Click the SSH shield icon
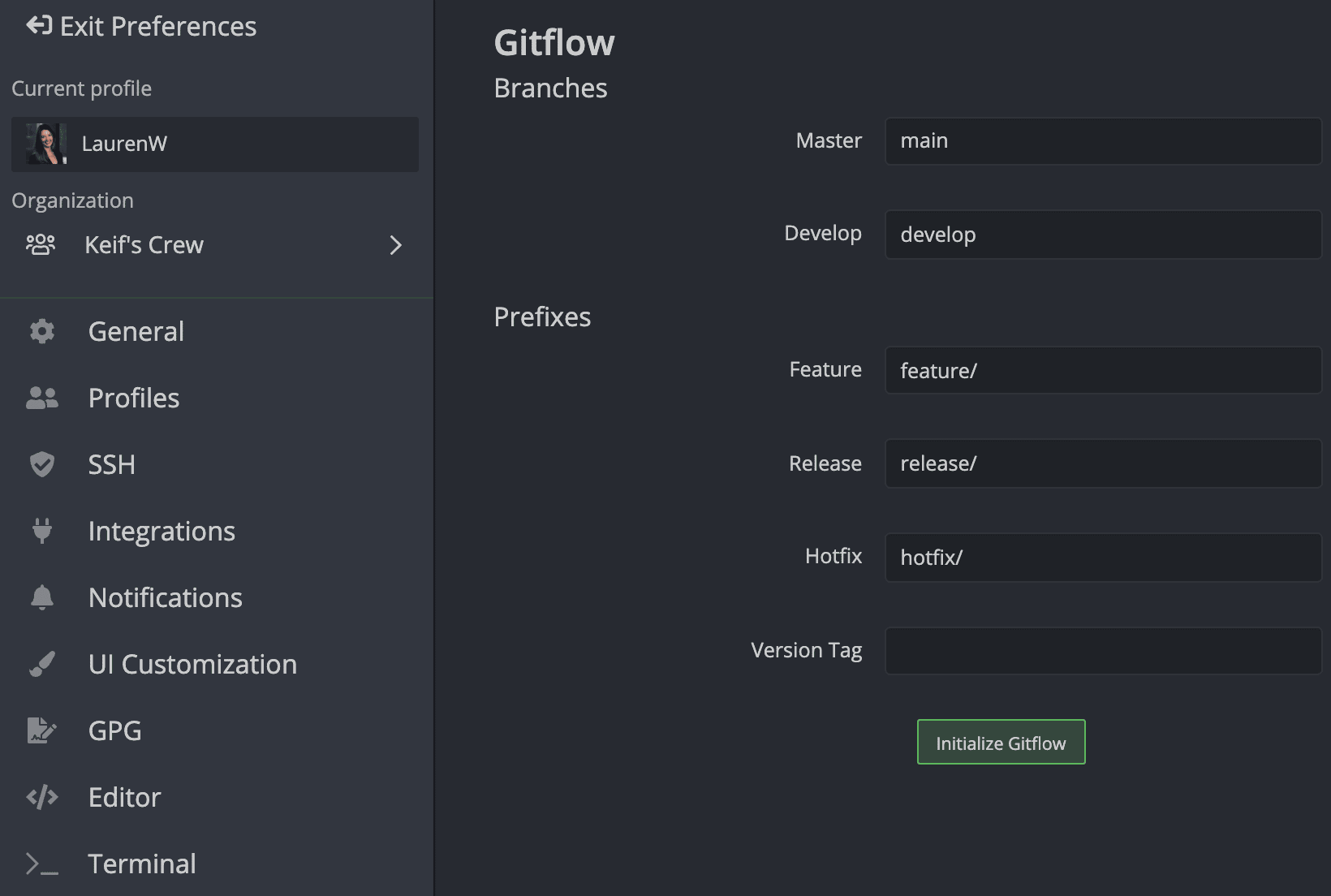Screen dimensions: 1331x896 coord(41,464)
